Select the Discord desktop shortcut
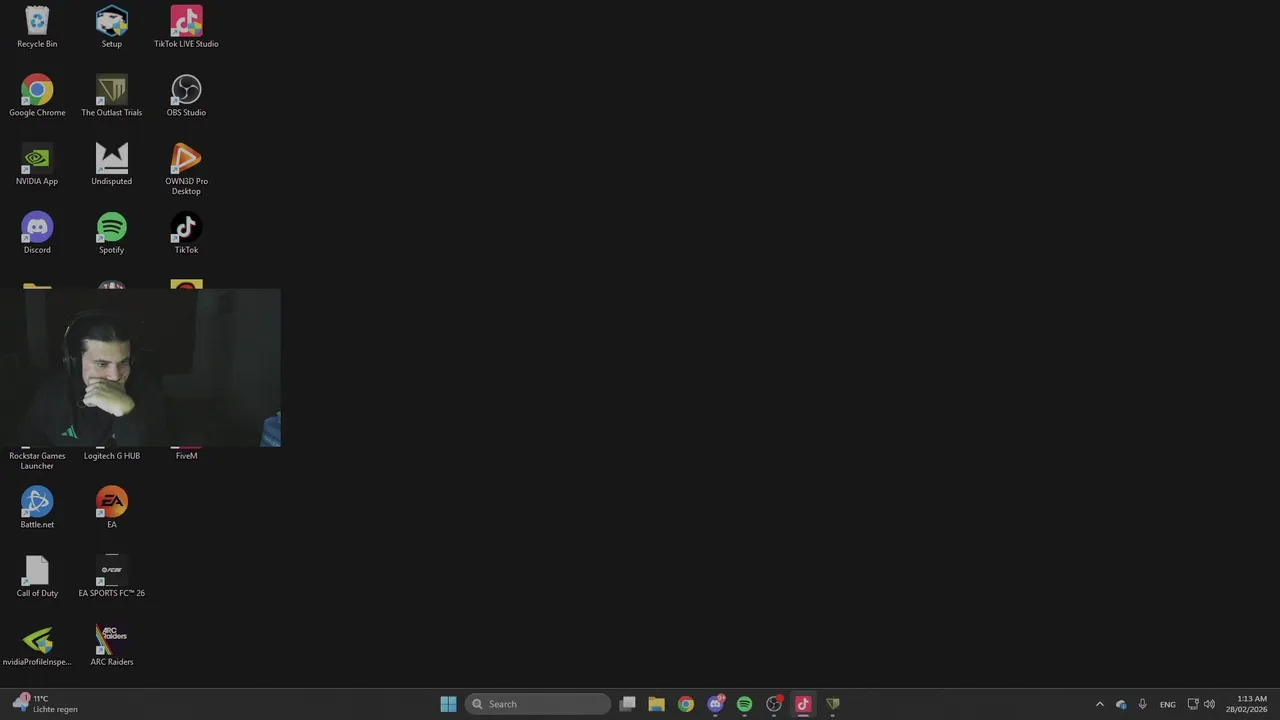The width and height of the screenshot is (1280, 720). (37, 233)
